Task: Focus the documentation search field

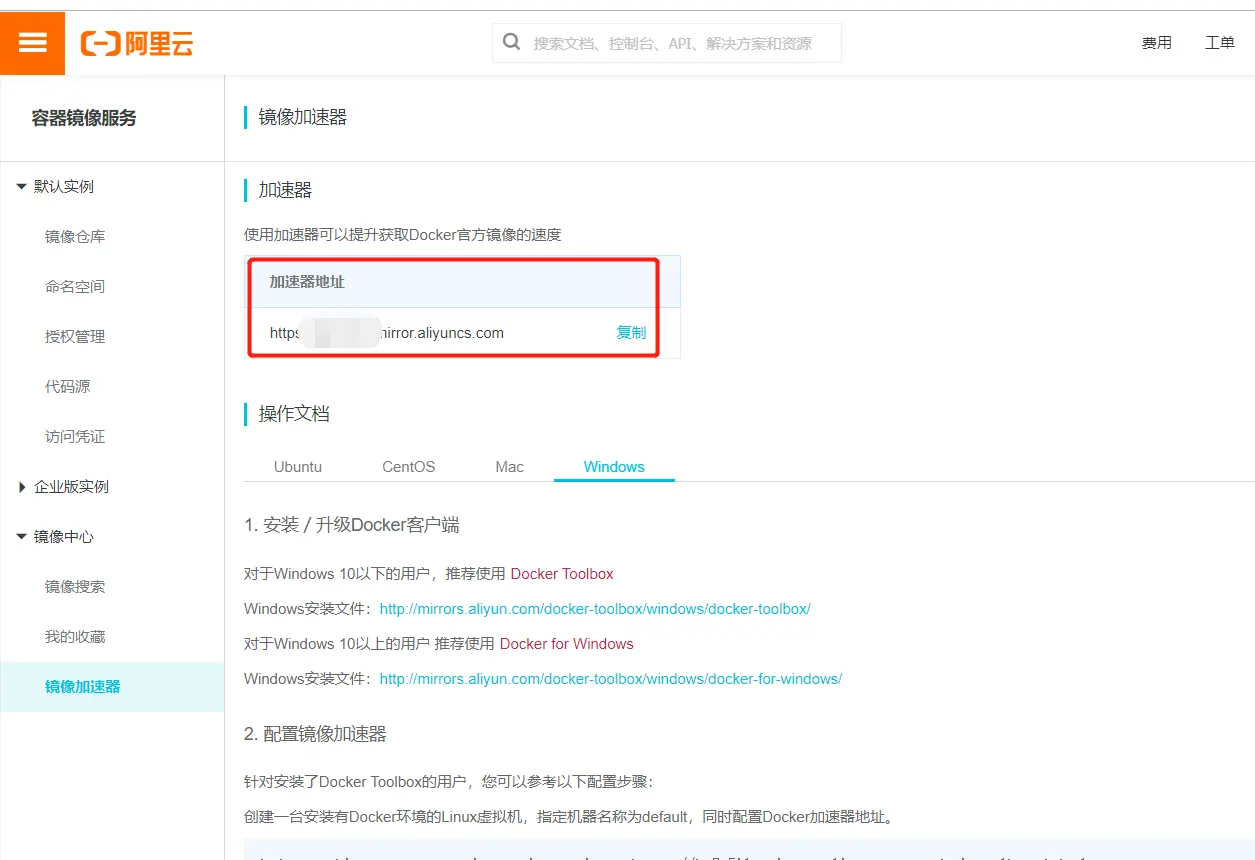Action: coord(667,43)
